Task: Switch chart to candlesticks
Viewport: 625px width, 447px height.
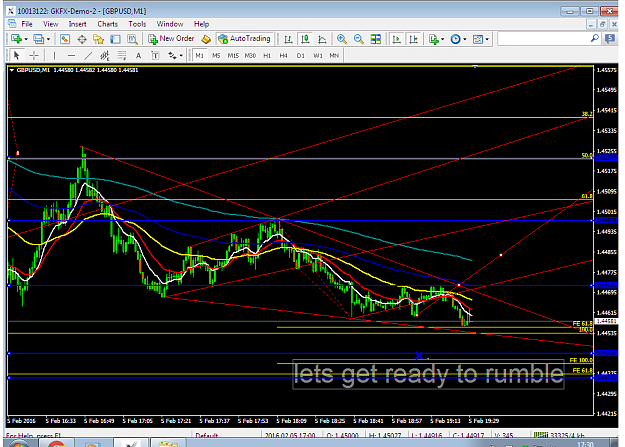Action: coord(305,39)
